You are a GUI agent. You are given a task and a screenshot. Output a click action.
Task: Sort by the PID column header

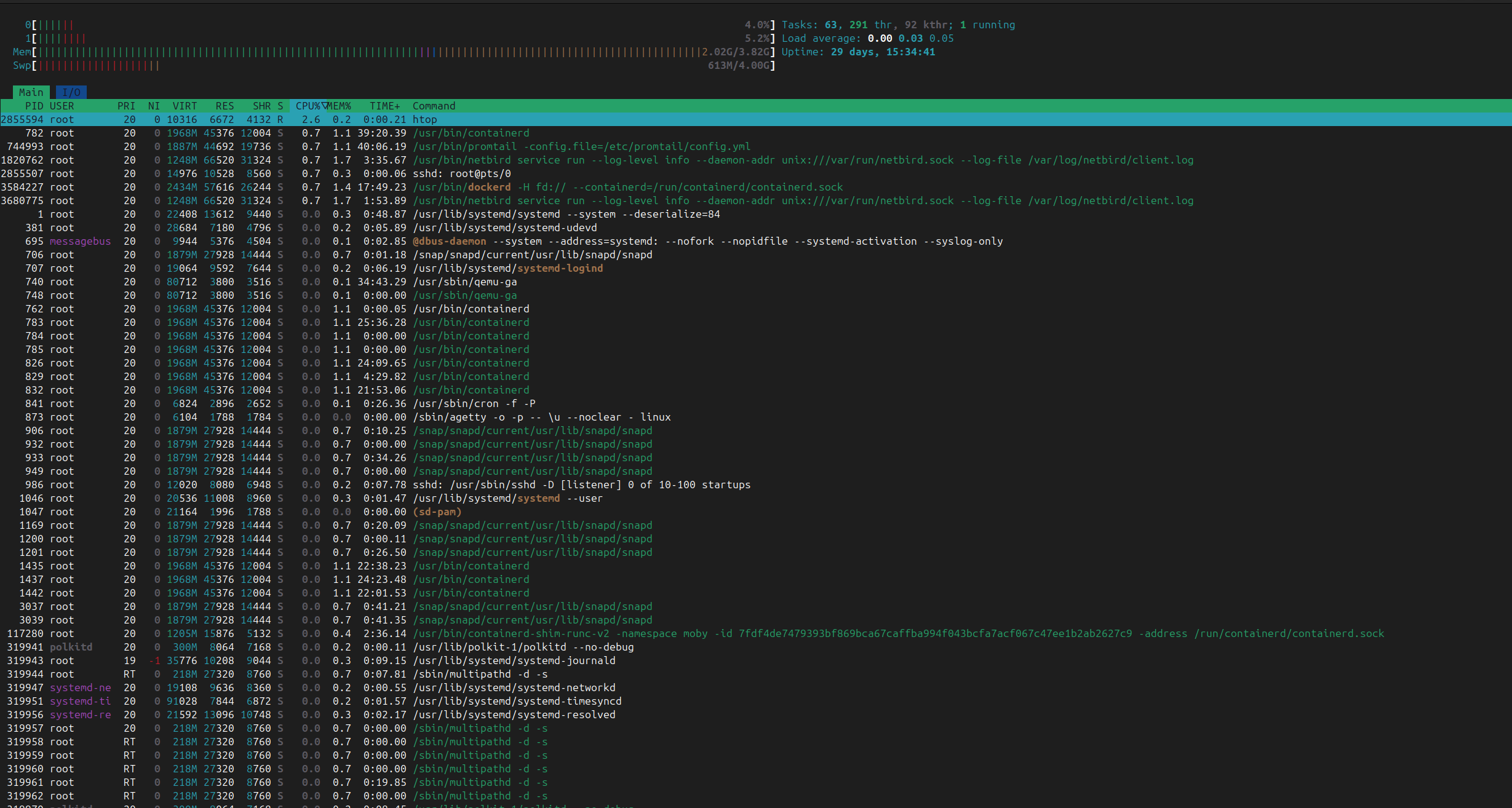click(x=34, y=106)
